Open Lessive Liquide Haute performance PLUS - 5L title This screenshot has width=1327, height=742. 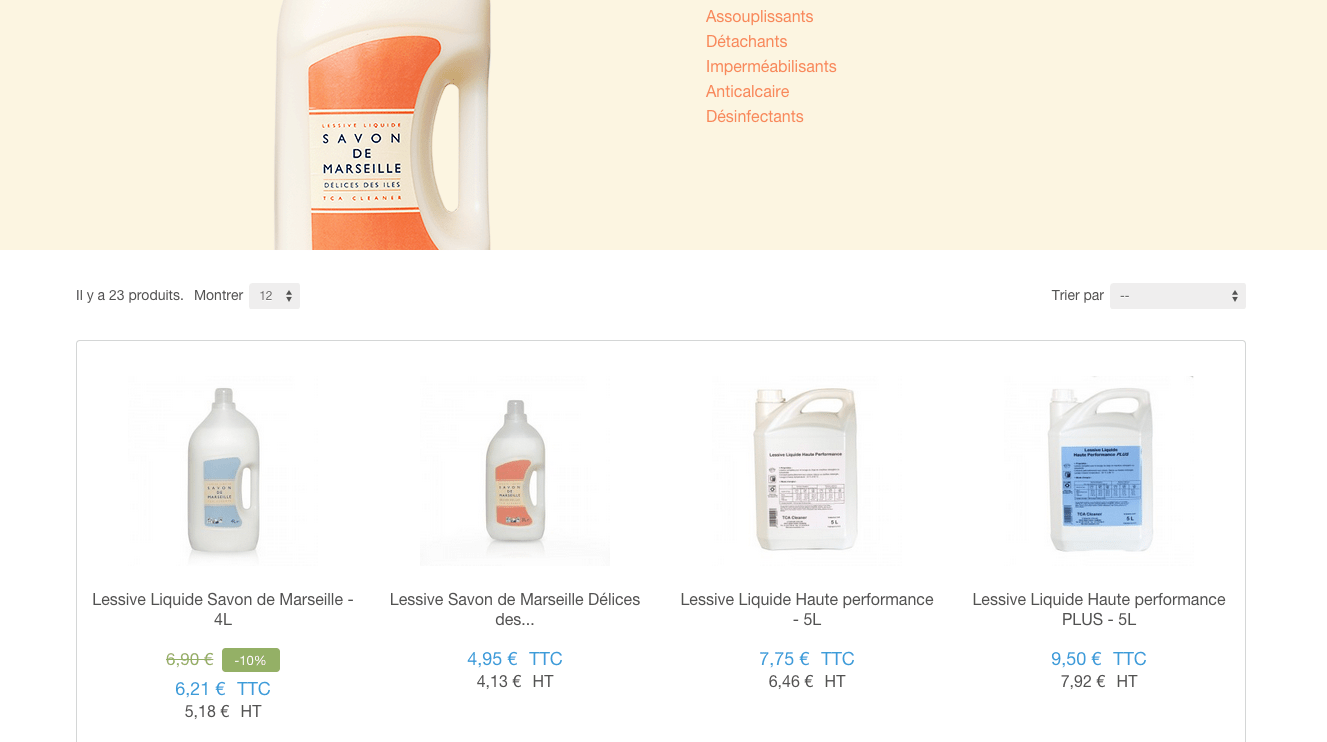pyautogui.click(x=1099, y=610)
